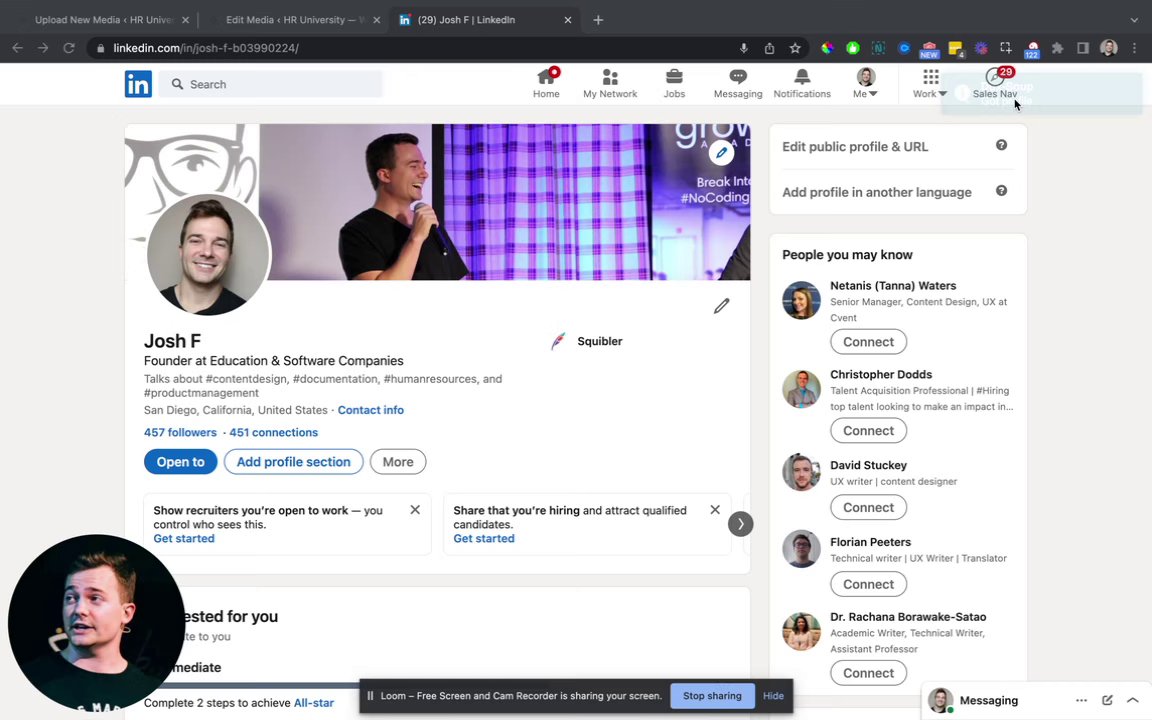The image size is (1152, 720).
Task: Open Messaging bar three-dot options
Action: (1081, 700)
